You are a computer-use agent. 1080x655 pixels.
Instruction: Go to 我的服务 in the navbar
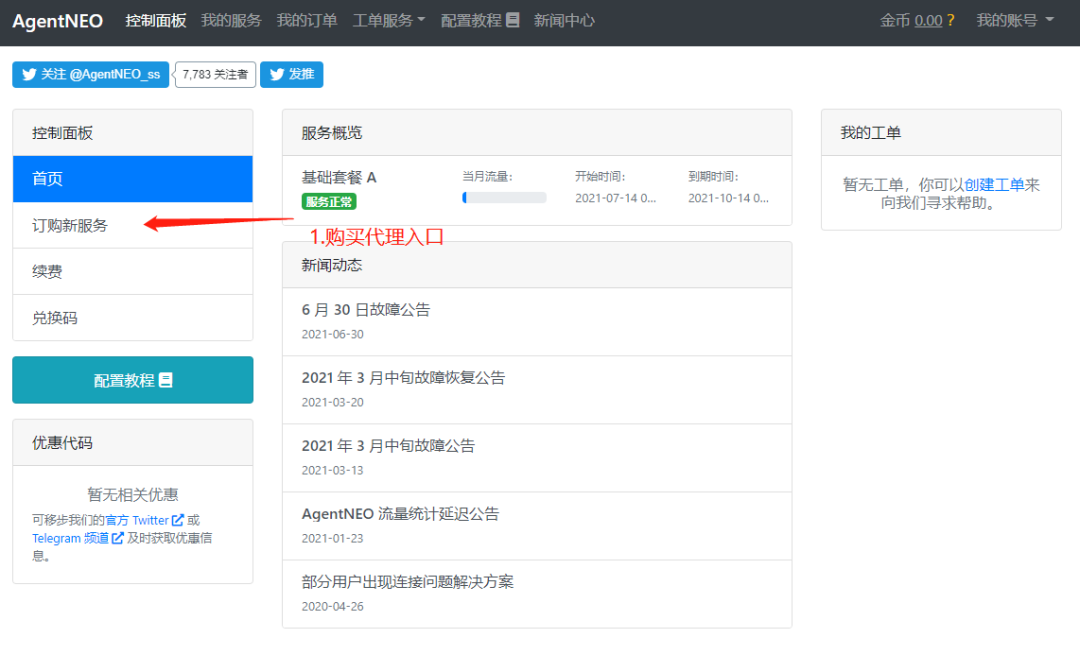coord(231,20)
